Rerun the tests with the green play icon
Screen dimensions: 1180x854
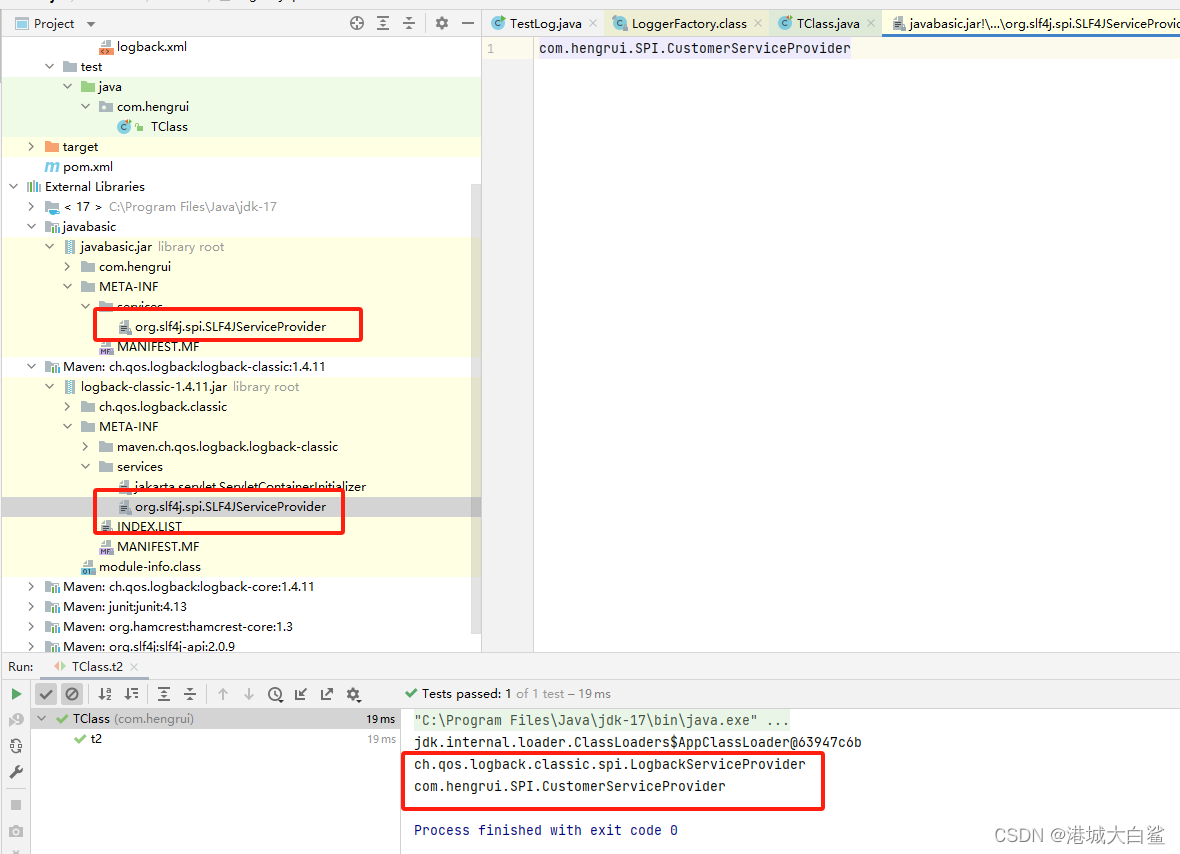coord(15,693)
